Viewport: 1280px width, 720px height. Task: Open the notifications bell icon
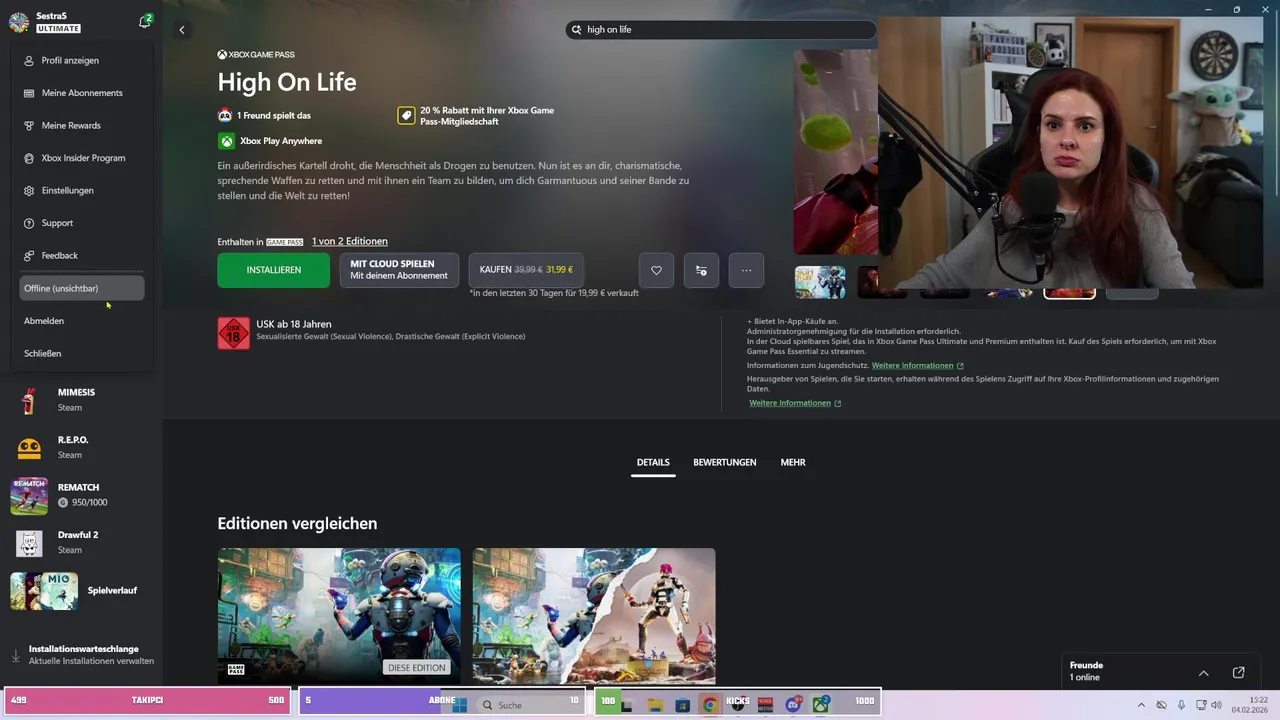point(145,21)
